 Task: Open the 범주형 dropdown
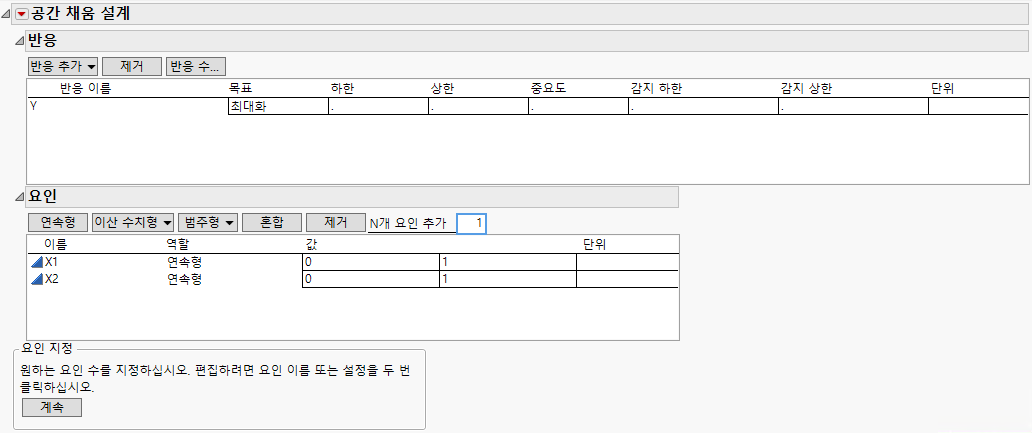(x=208, y=222)
